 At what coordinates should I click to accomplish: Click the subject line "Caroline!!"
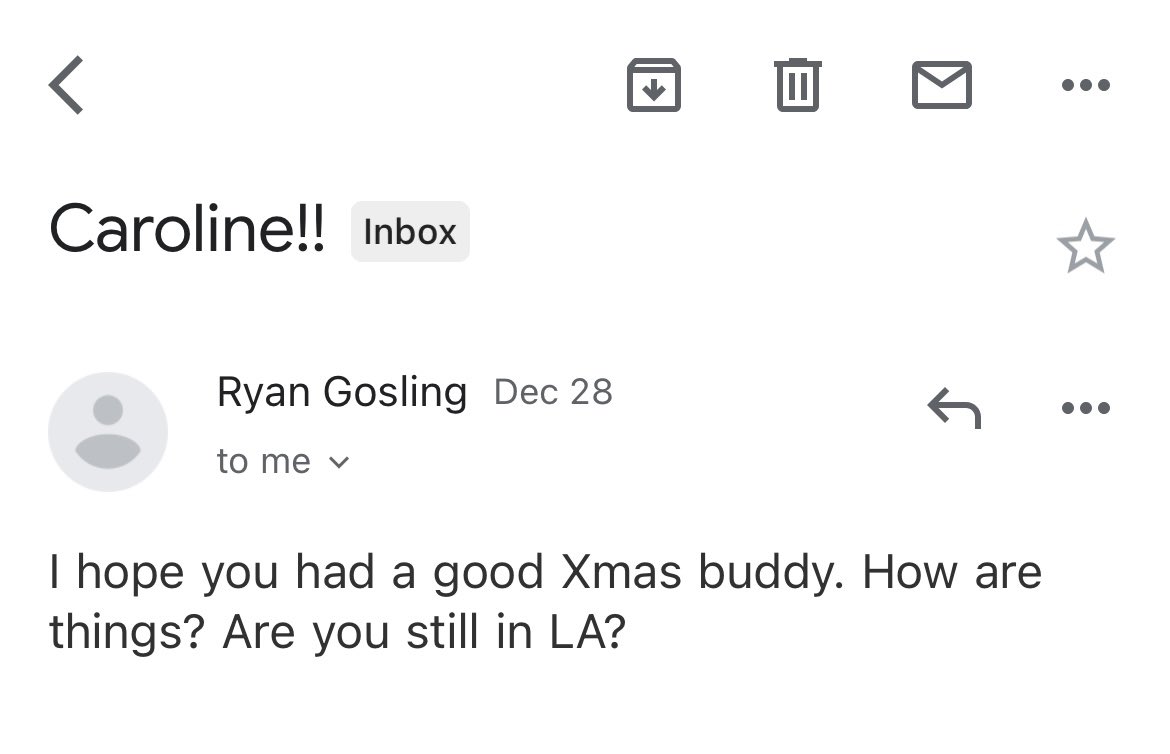click(187, 230)
